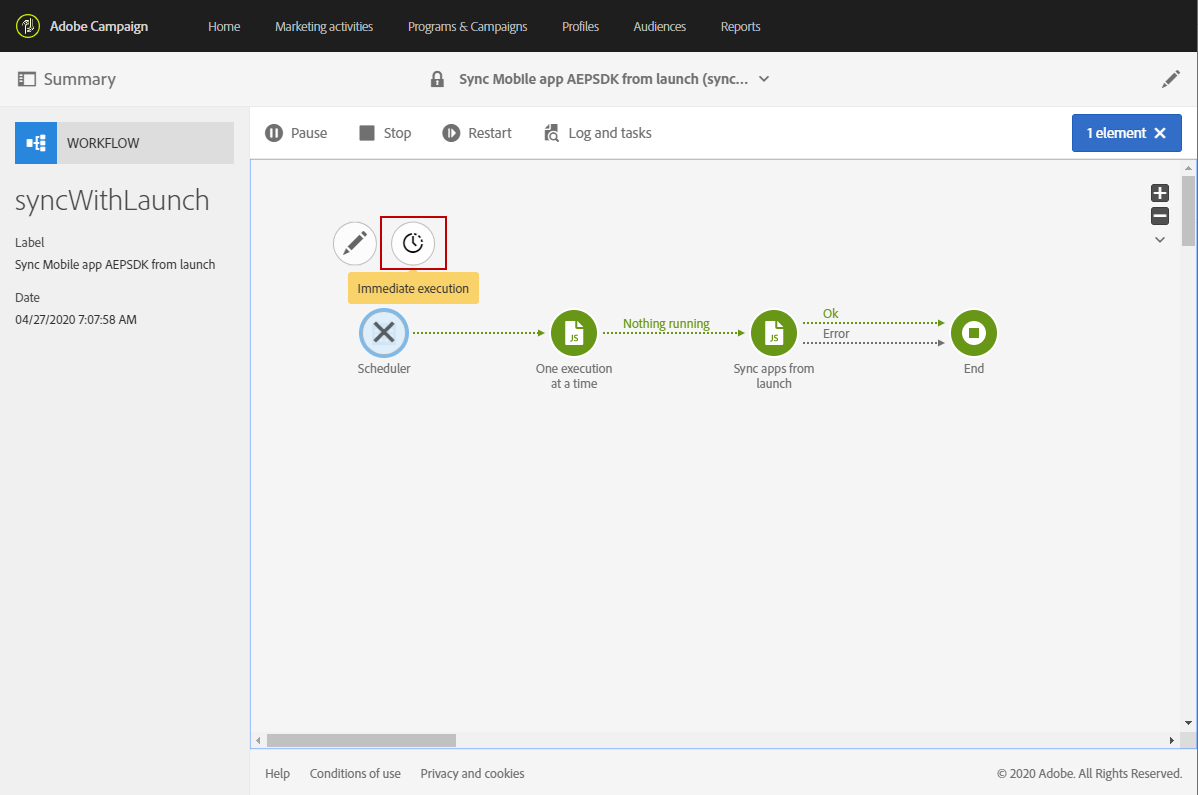Click the scroll left arrow
The image size is (1198, 795).
pyautogui.click(x=258, y=740)
